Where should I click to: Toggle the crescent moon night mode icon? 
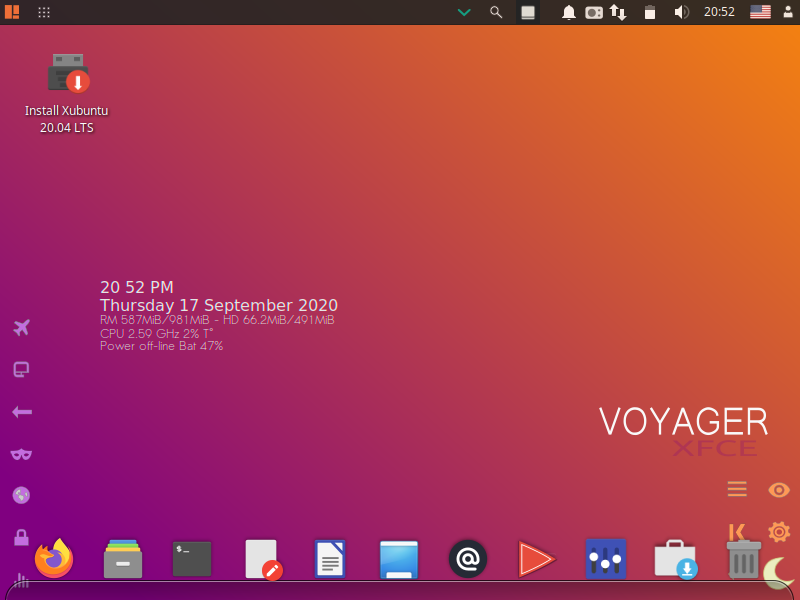coord(779,572)
